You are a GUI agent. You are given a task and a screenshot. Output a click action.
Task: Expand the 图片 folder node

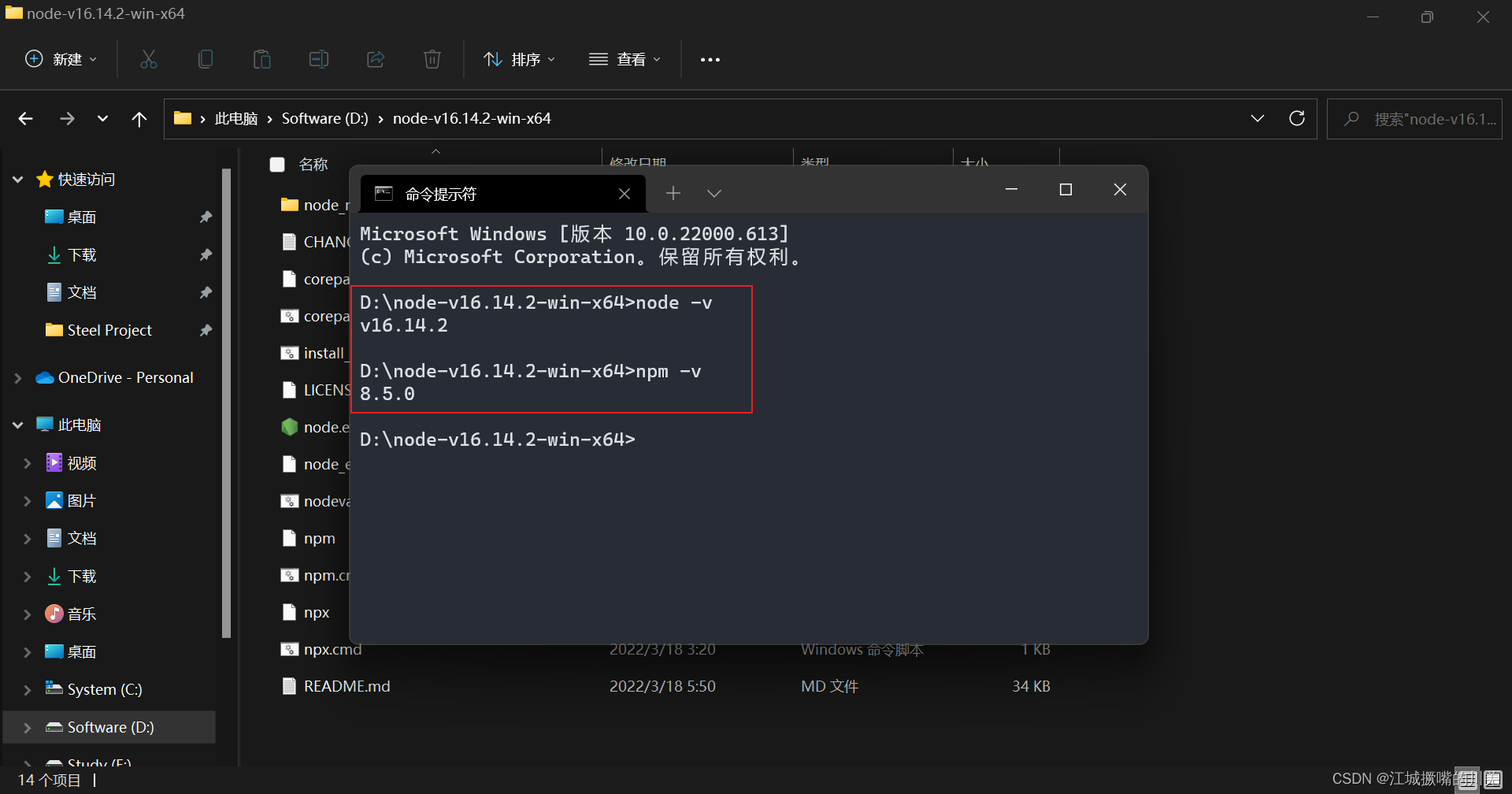pos(28,501)
